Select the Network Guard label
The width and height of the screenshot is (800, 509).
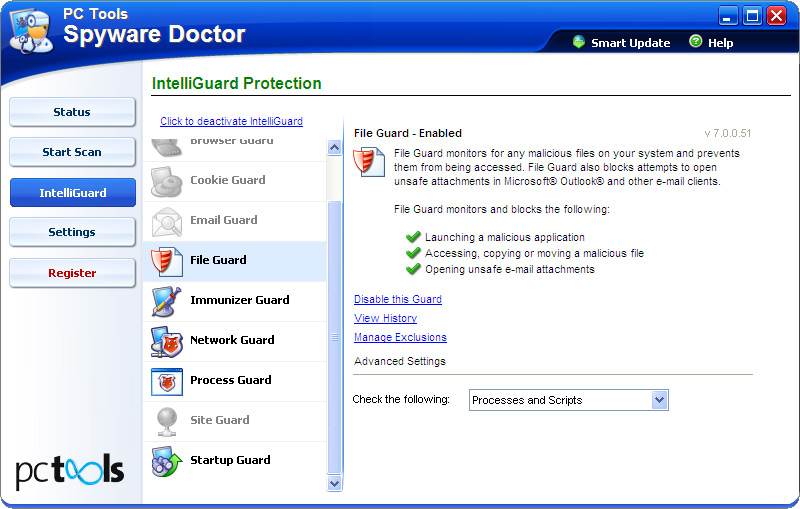(232, 340)
